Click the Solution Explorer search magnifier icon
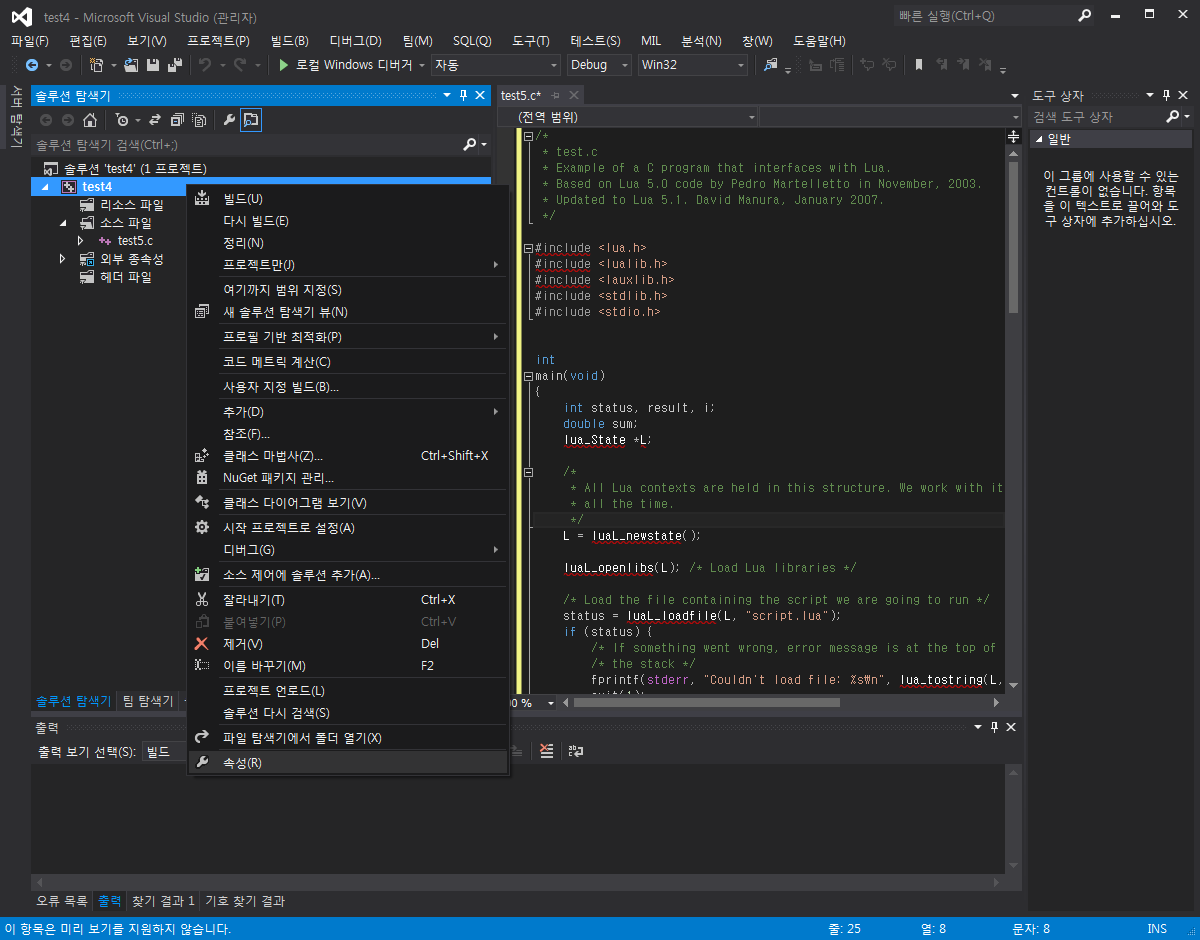The height and width of the screenshot is (940, 1200). (470, 145)
